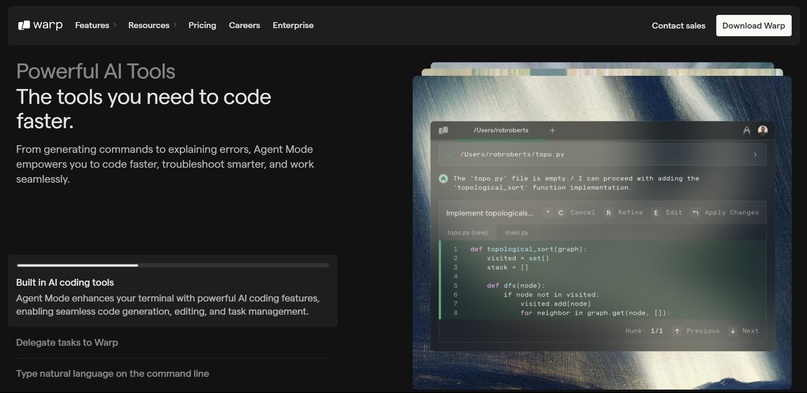Screen dimensions: 807x393
Task: Click the R Refine shortcut button
Action: coord(623,212)
